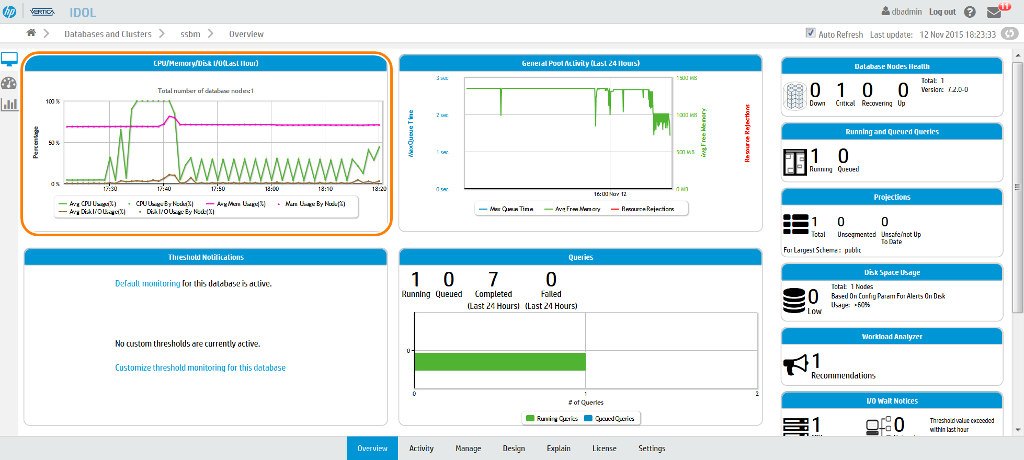Click the Running Queries legend color swatch

(529, 418)
